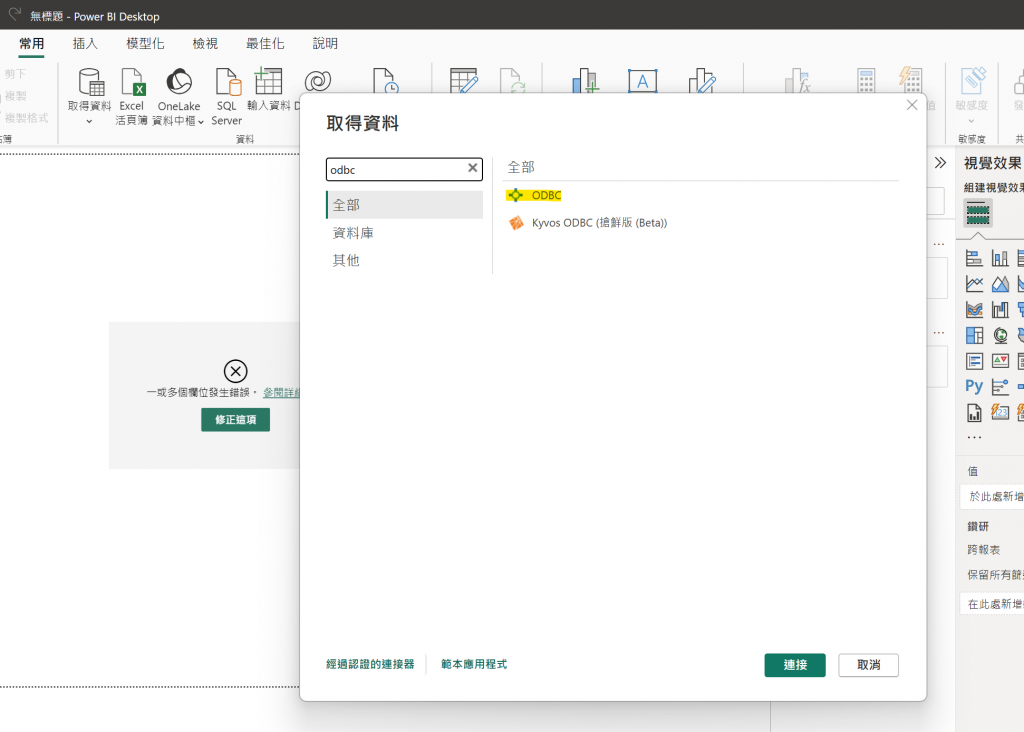Click the transform data table-with-pencil icon

click(464, 82)
